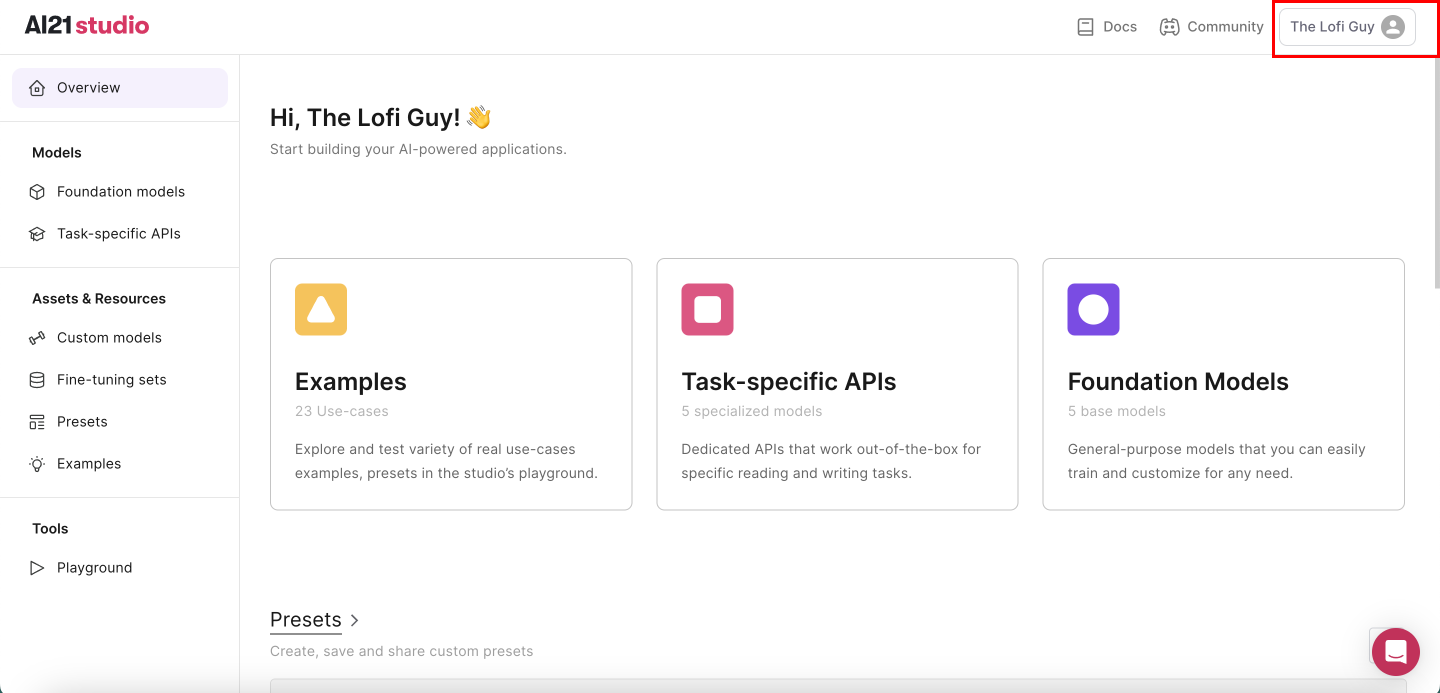Click the '23 Use-cases' text
The width and height of the screenshot is (1440, 693).
[342, 411]
